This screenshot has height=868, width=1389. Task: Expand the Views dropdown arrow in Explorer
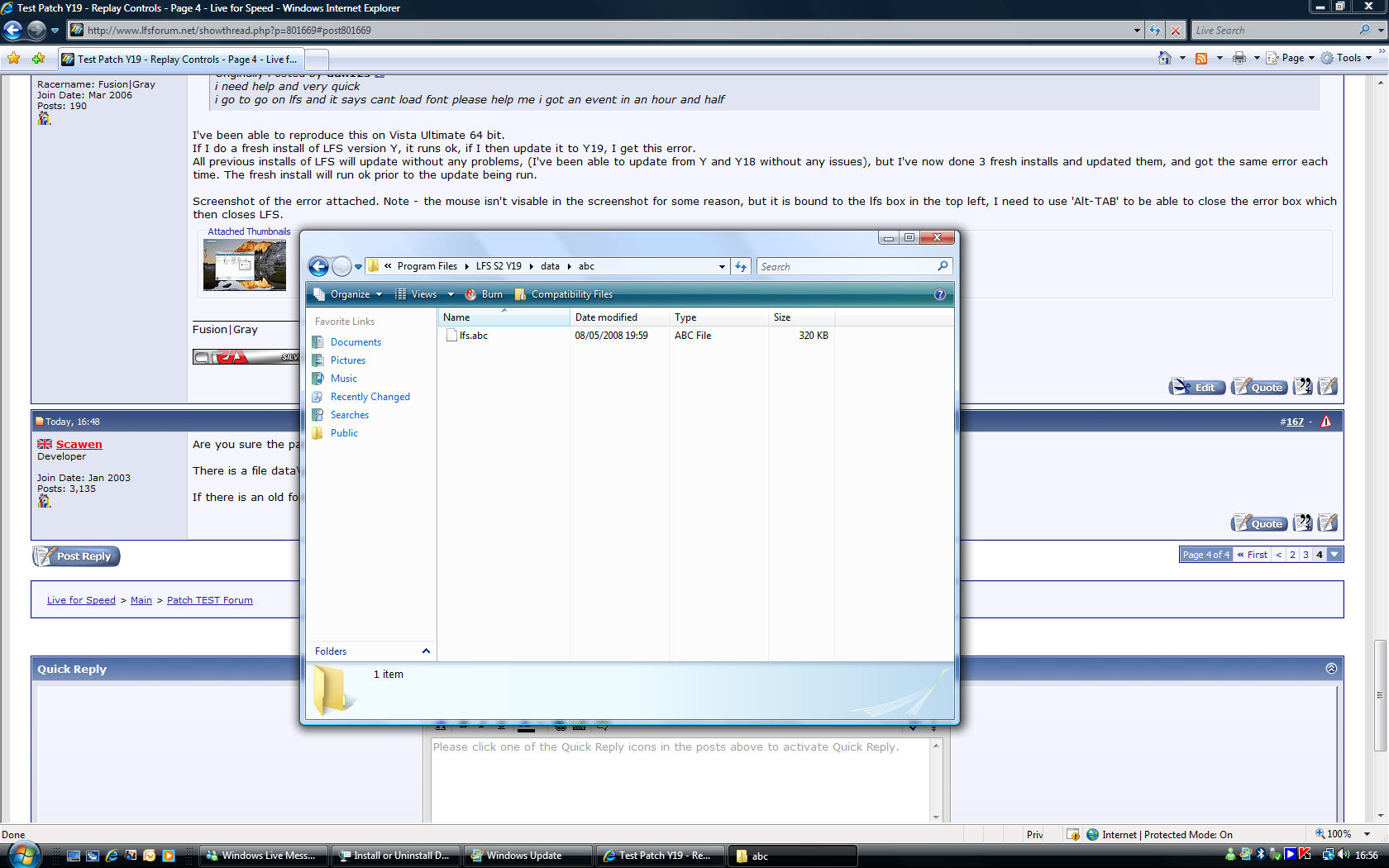click(x=451, y=294)
